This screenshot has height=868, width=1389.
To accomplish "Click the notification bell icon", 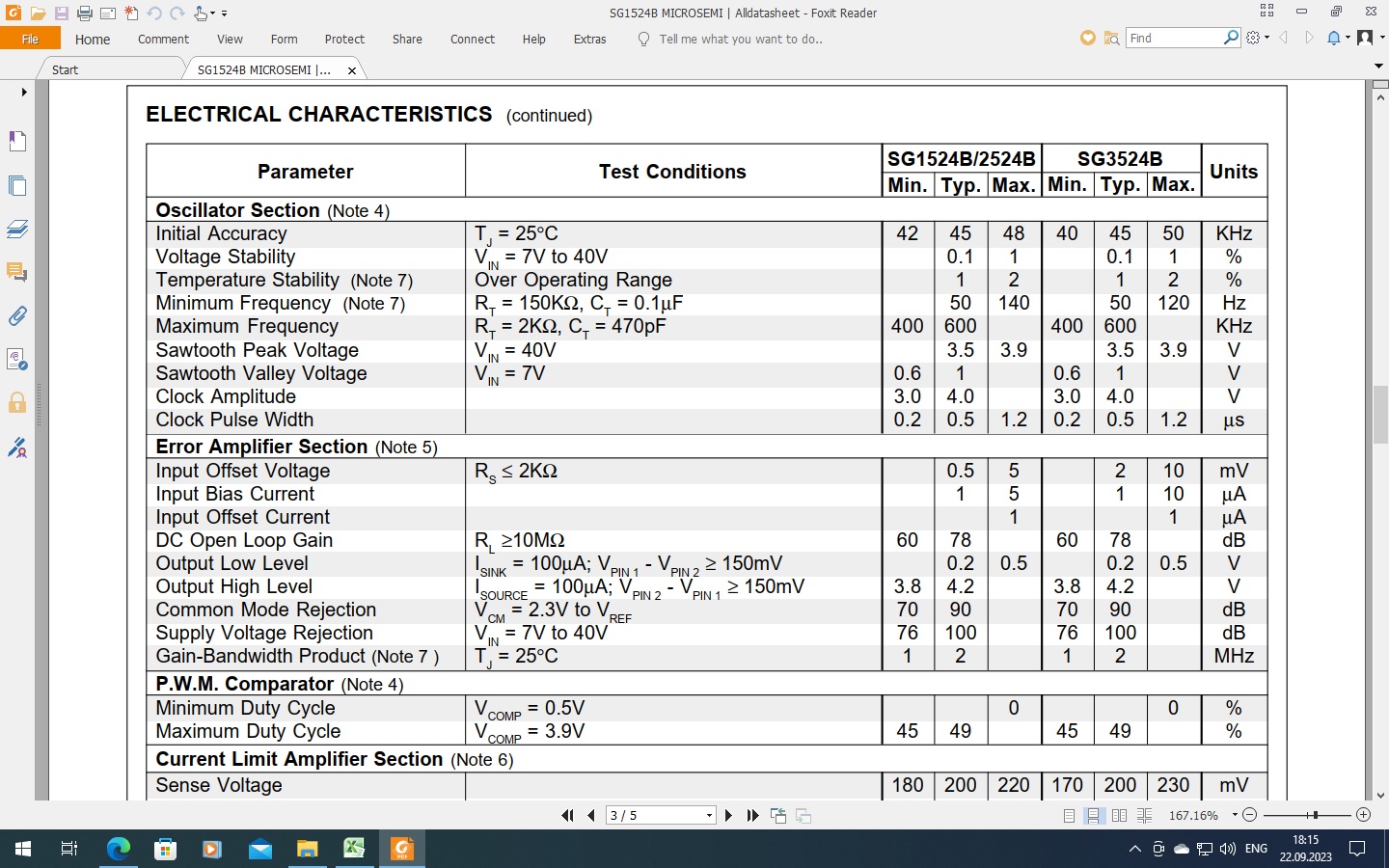I will [x=1334, y=38].
